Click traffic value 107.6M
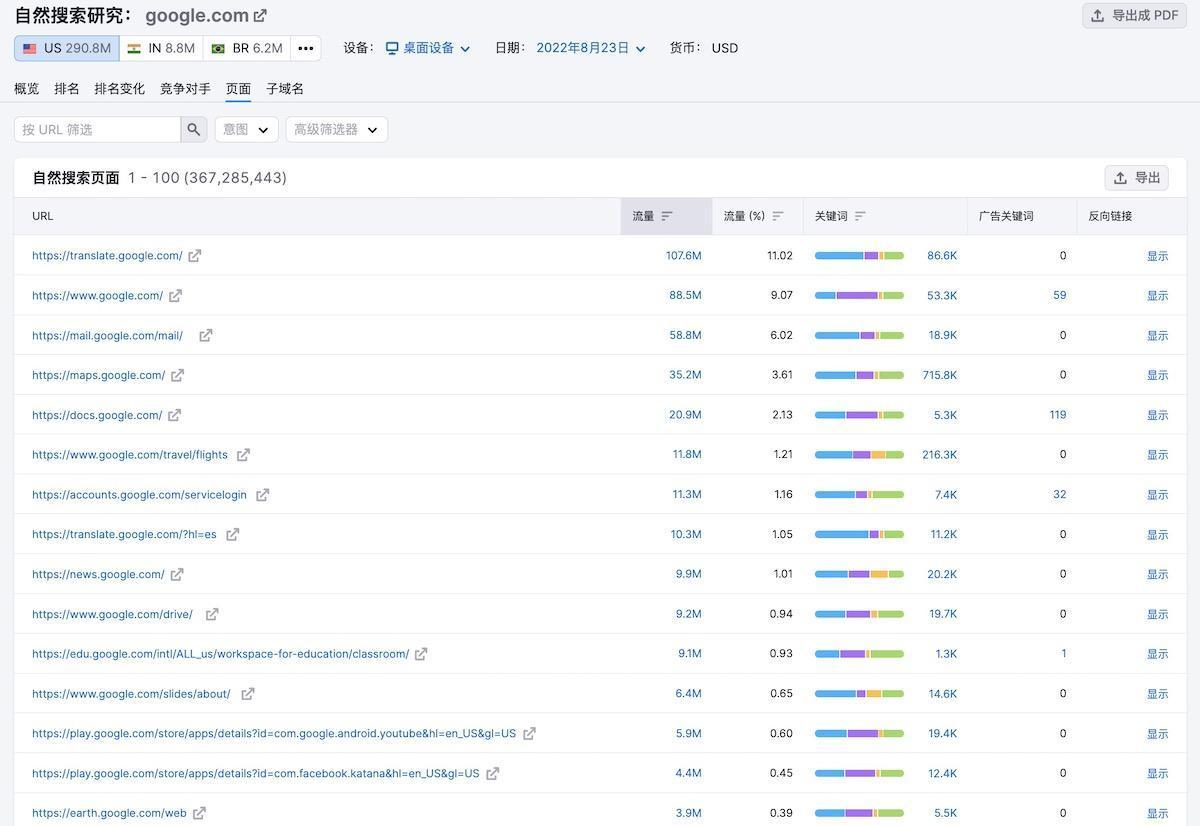Screen dimensions: 1200x826 tap(684, 256)
